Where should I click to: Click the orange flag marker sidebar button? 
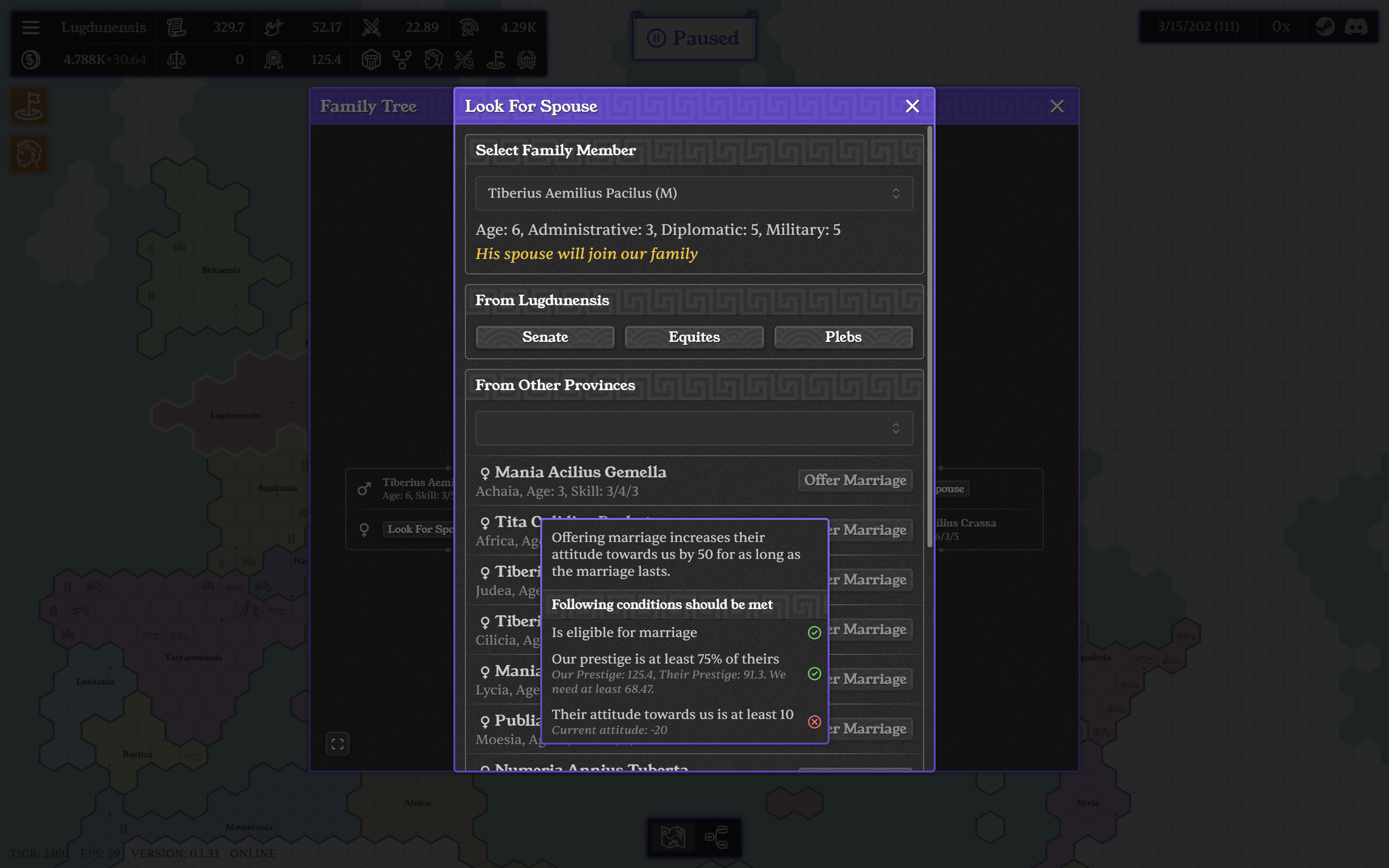[x=29, y=106]
